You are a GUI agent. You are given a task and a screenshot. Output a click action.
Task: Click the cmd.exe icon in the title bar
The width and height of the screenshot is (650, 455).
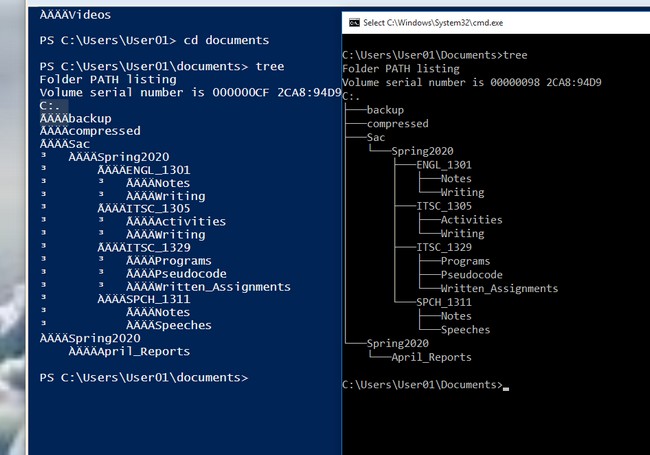351,22
